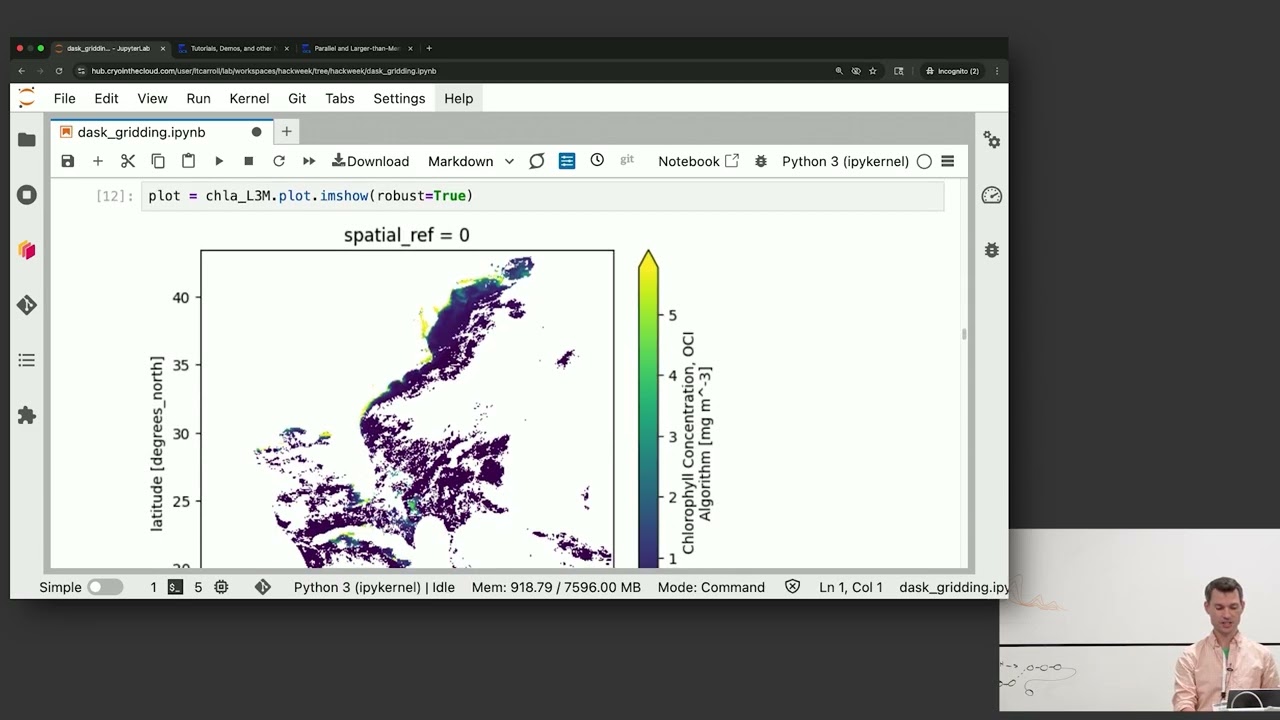
Task: Open the Settings menu
Action: tap(399, 98)
